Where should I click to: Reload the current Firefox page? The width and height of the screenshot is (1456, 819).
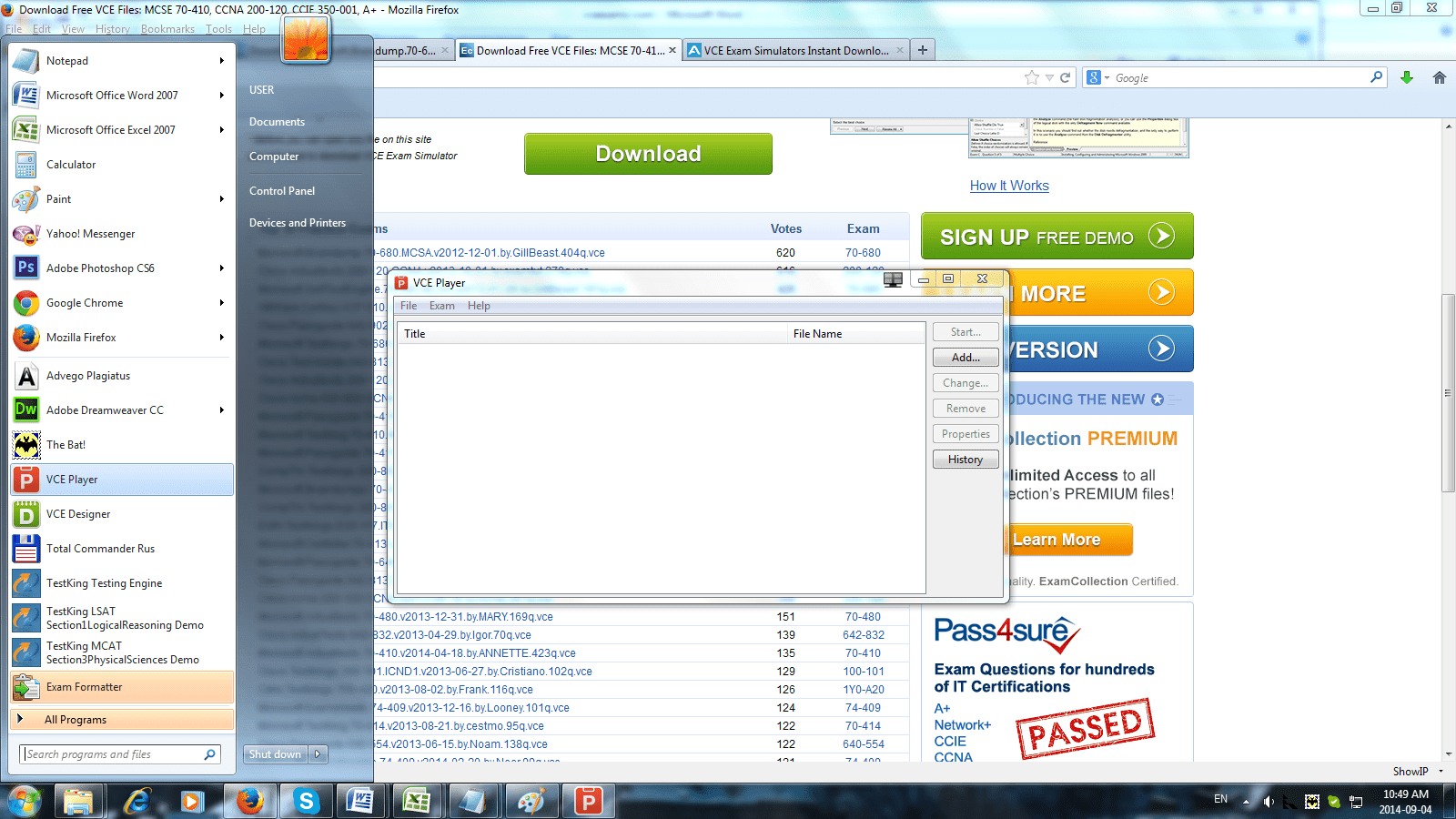tap(1066, 77)
